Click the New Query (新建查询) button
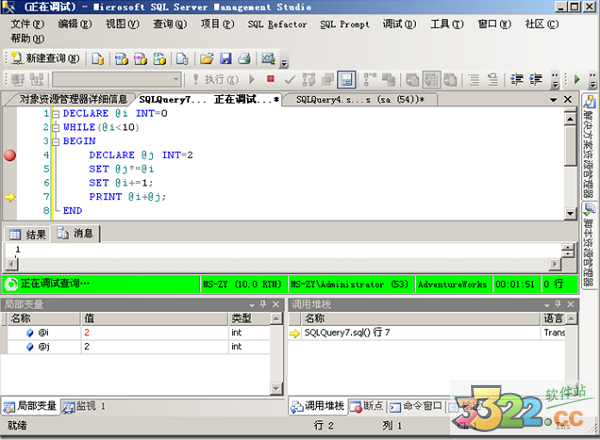The height and width of the screenshot is (440, 600). pyautogui.click(x=47, y=59)
